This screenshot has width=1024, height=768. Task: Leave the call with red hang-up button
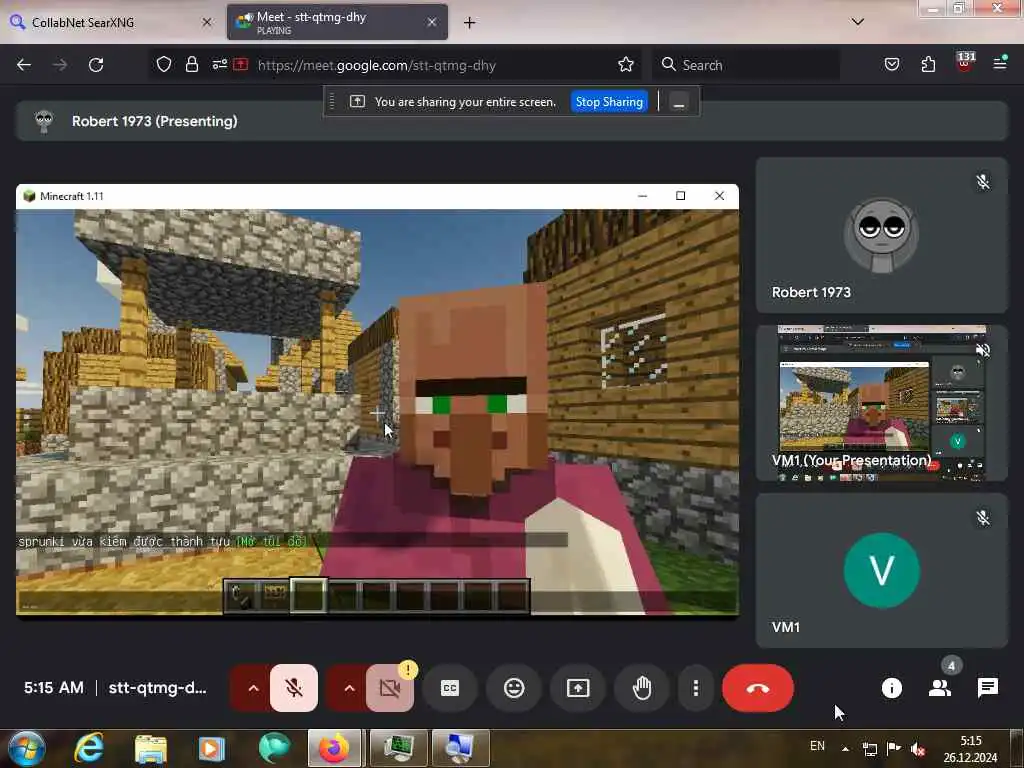pyautogui.click(x=758, y=688)
